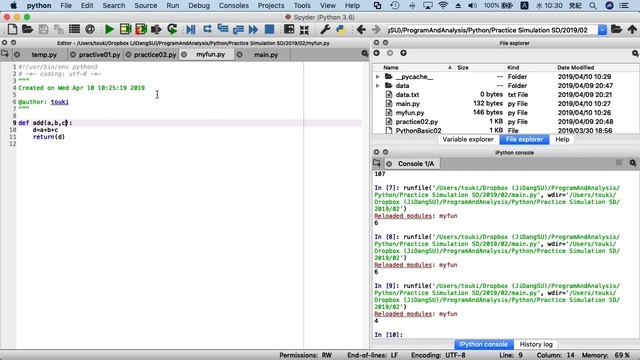This screenshot has width=640, height=360.
Task: Select the Console 1/A tab
Action: pyautogui.click(x=416, y=164)
